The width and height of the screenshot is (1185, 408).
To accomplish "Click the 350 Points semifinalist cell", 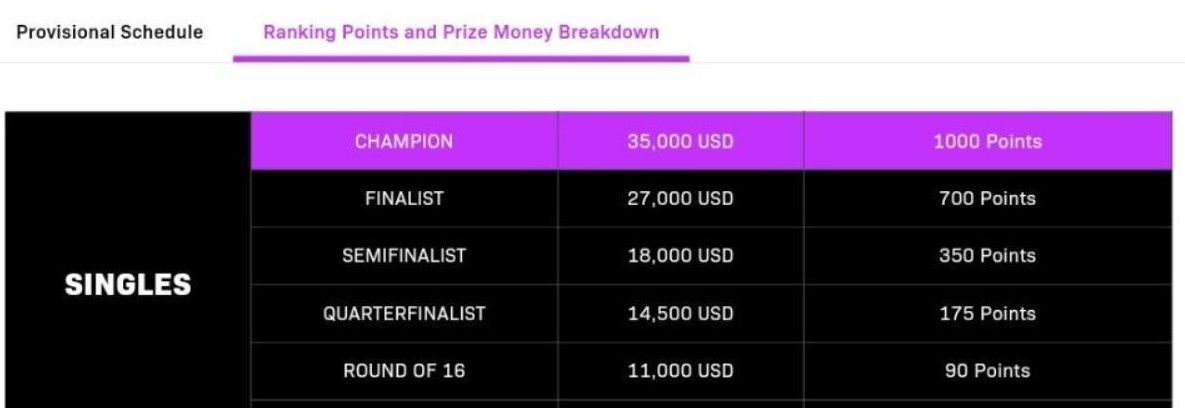I will pos(988,255).
